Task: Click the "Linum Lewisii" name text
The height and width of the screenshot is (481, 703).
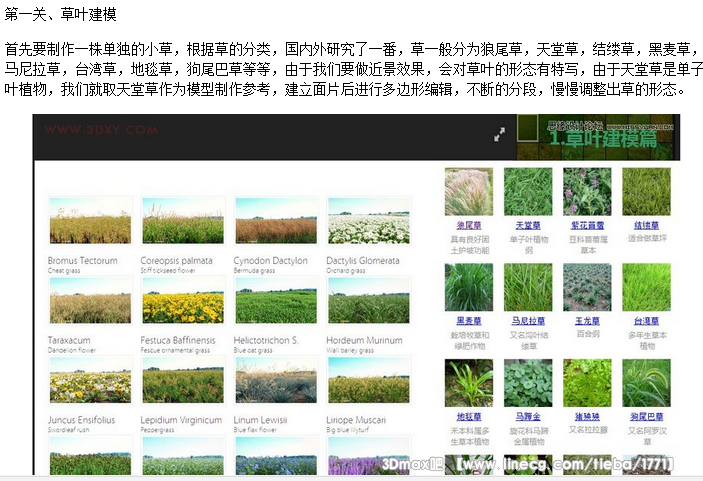Action: tap(260, 420)
